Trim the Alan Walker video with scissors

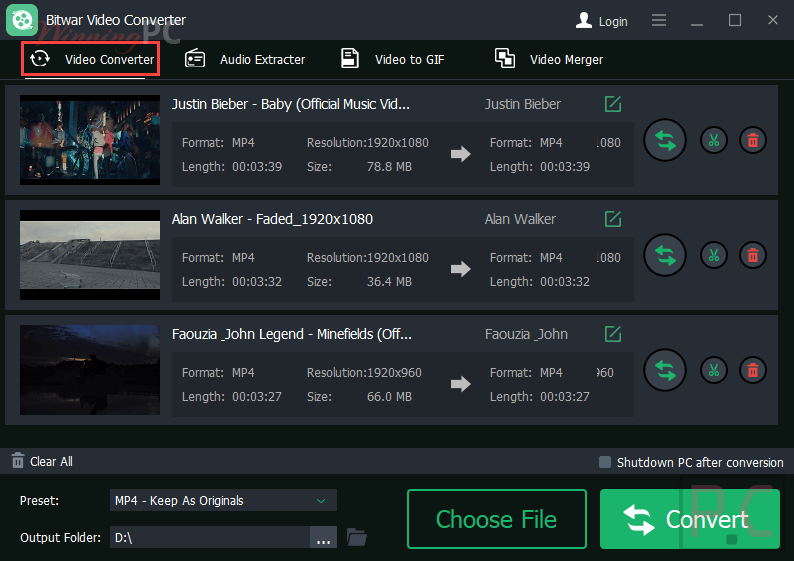click(713, 255)
